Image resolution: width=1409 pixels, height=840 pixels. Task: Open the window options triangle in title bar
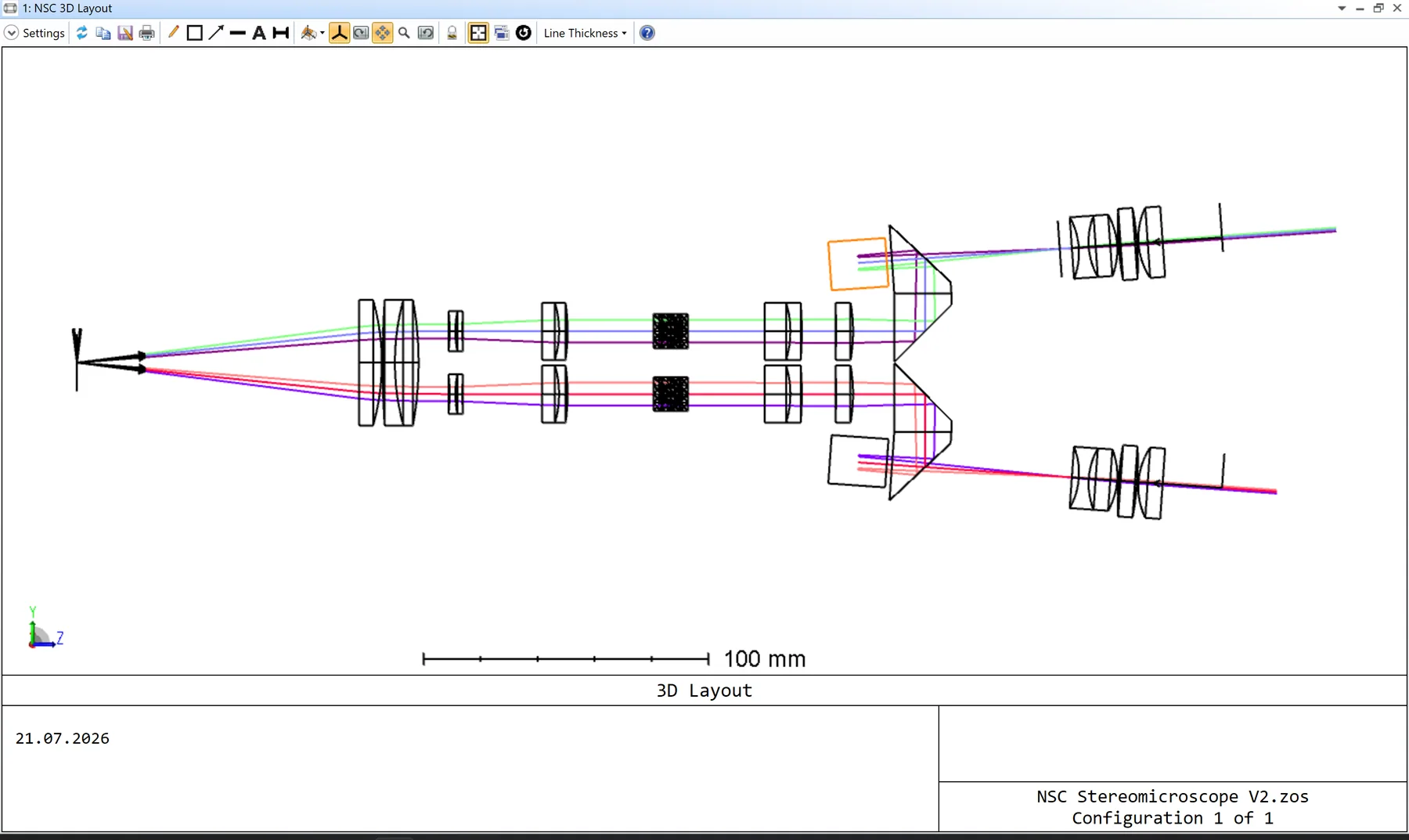click(x=1342, y=8)
